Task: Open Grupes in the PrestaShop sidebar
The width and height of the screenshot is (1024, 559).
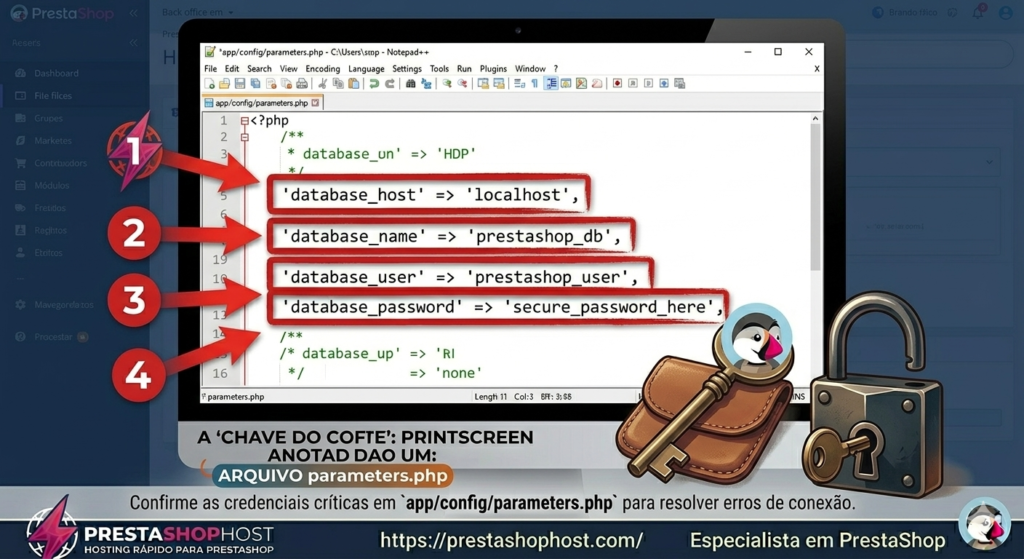Action: tap(48, 118)
